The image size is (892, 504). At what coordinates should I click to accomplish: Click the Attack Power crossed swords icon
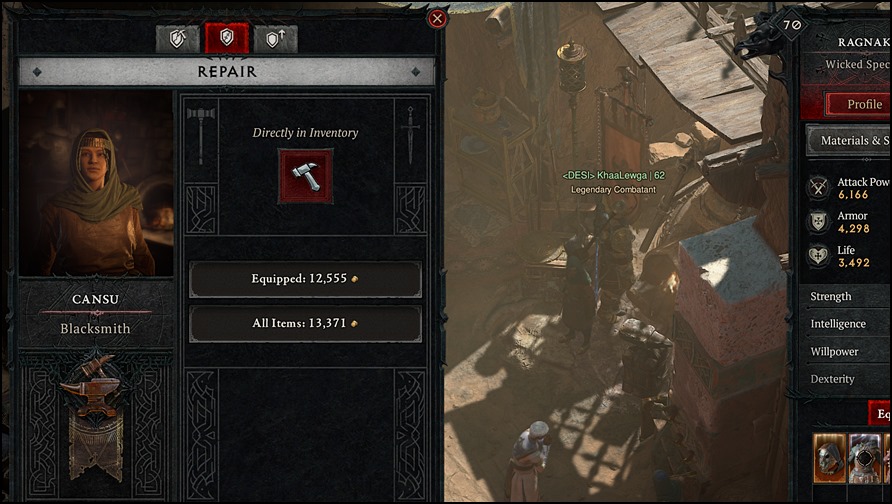pyautogui.click(x=819, y=188)
